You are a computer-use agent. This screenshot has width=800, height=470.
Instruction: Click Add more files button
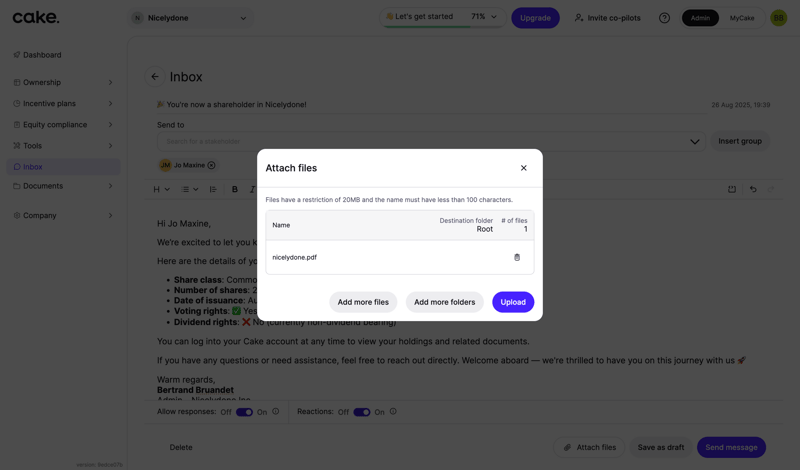363,302
